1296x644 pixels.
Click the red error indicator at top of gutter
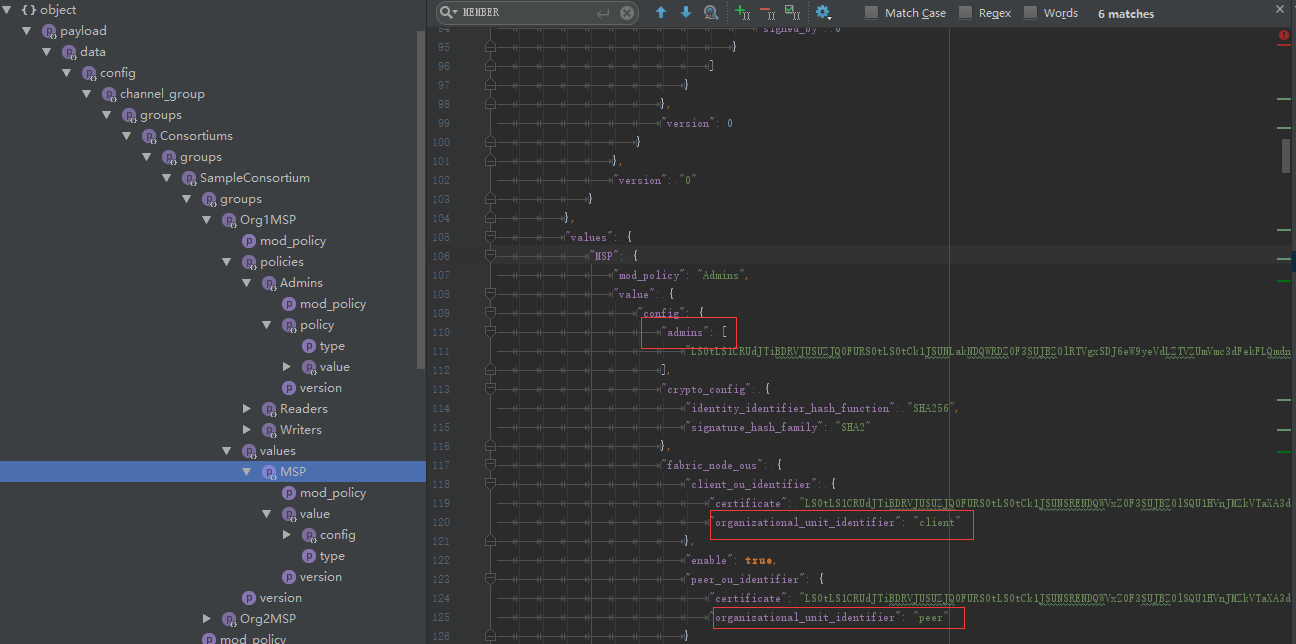tap(1284, 35)
